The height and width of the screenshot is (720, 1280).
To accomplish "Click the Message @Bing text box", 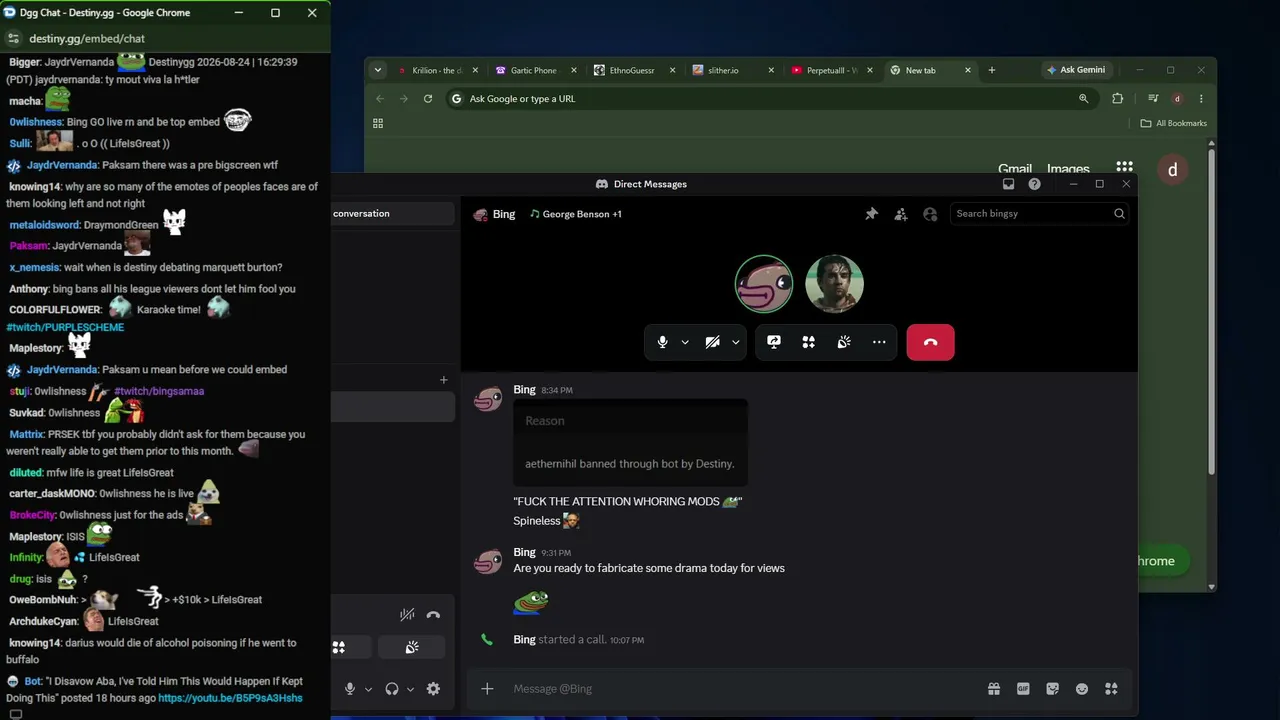I will pos(740,688).
